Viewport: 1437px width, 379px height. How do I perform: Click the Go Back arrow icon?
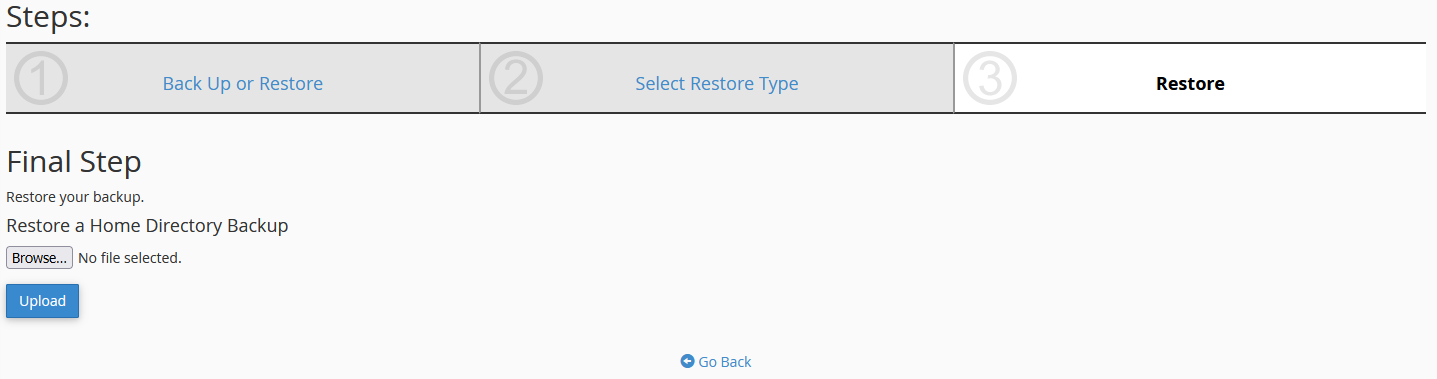[x=687, y=361]
